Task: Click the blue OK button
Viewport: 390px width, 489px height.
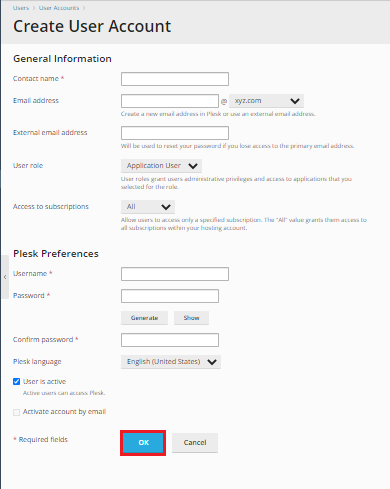Action: click(143, 443)
